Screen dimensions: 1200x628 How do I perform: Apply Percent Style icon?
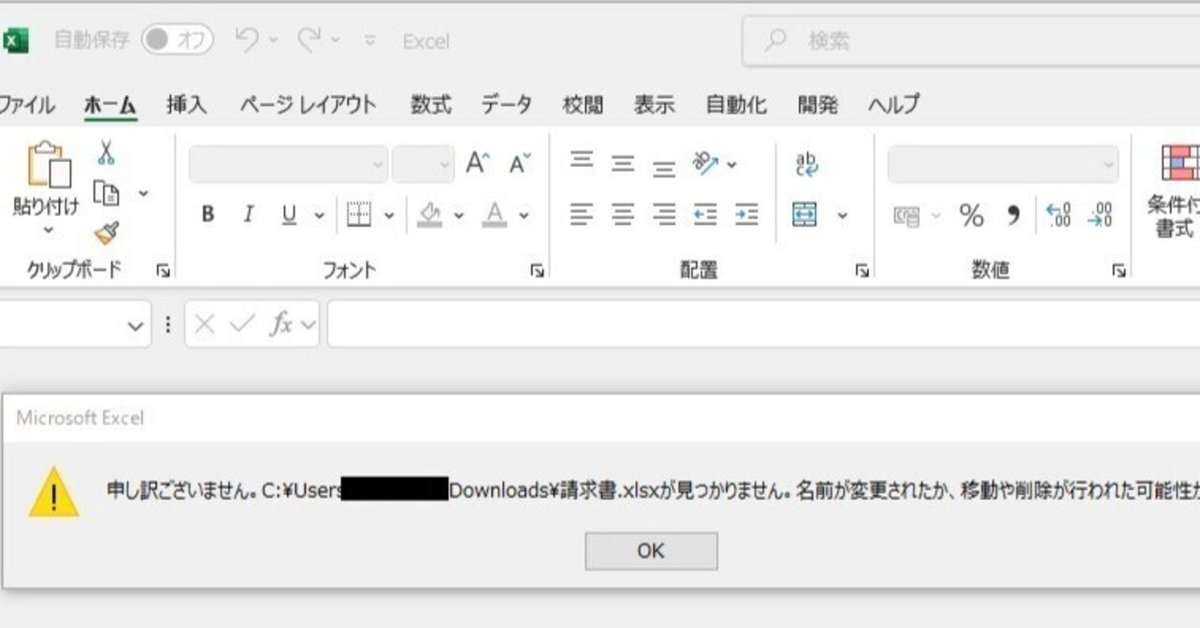click(971, 214)
